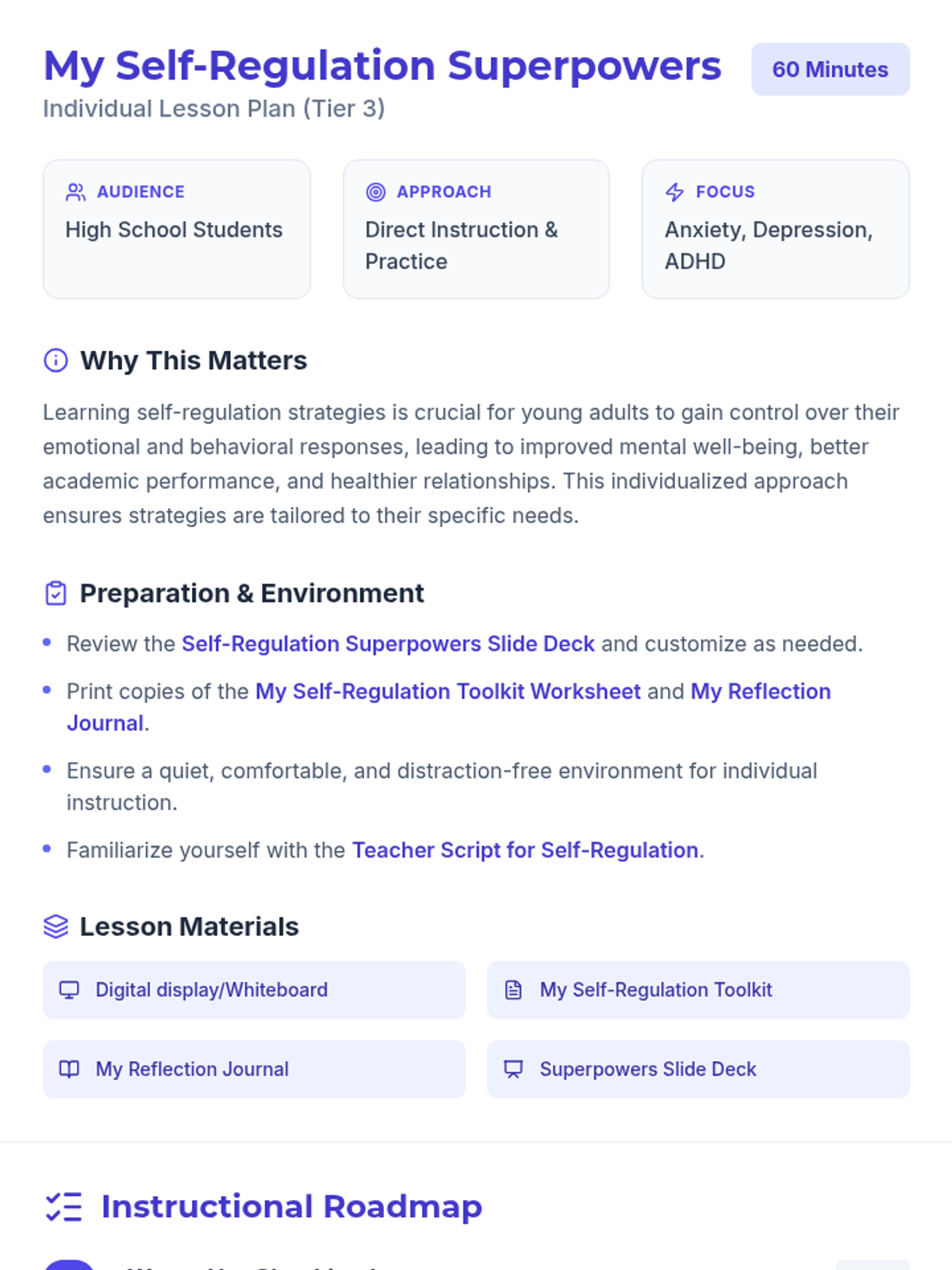Screen dimensions: 952x1270
Task: Click the layers icon beside Lesson Materials
Action: coord(56,926)
